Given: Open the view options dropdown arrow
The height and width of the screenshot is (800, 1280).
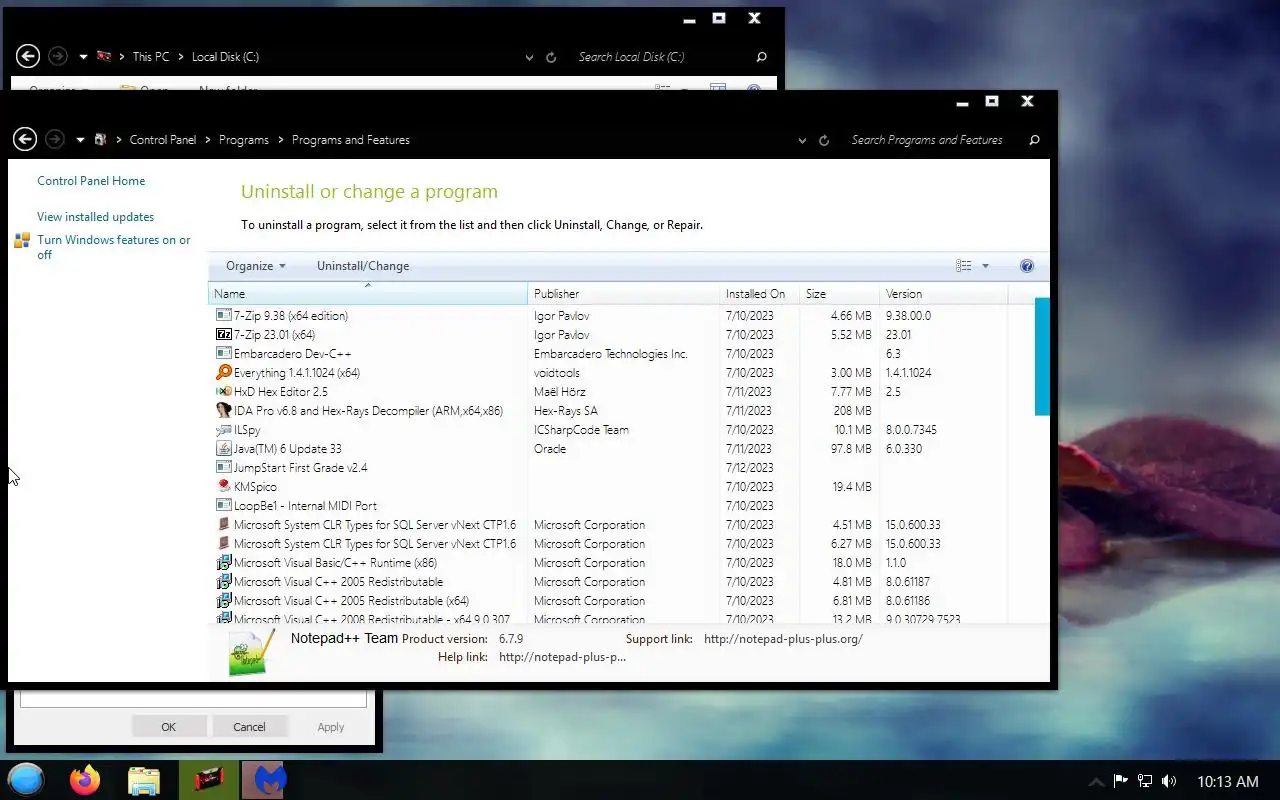Looking at the screenshot, I should point(985,266).
